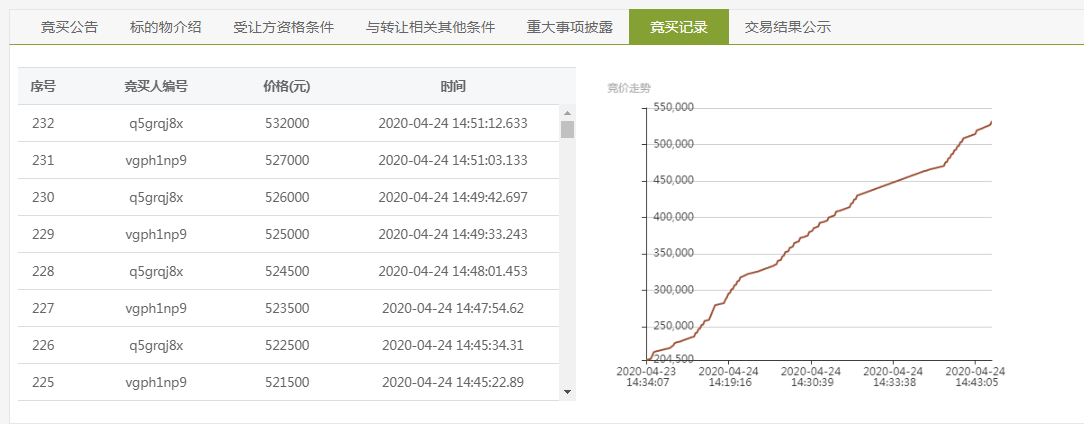Click the 竞买人编号 column header
The height and width of the screenshot is (424, 1084).
[156, 86]
